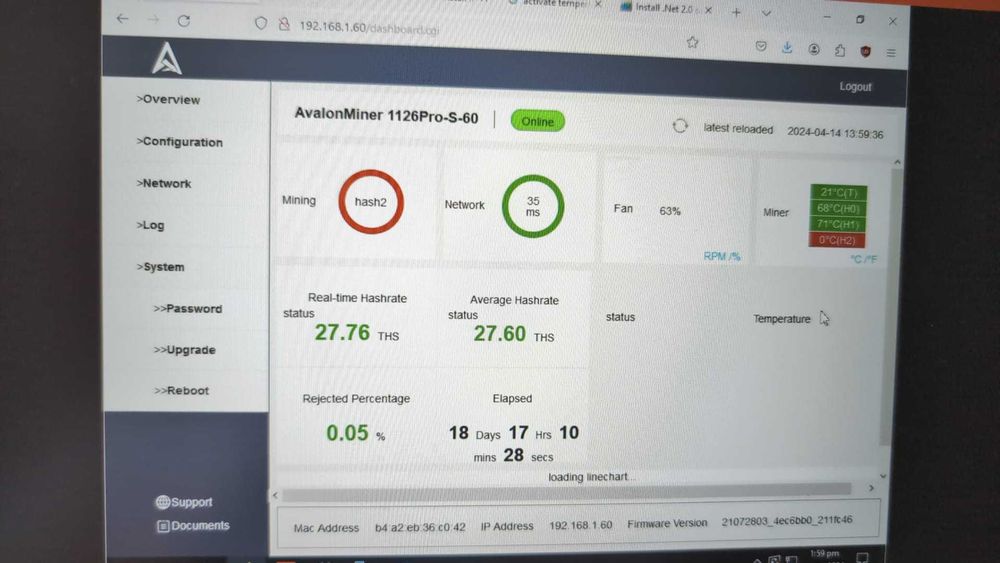
Task: Click the green Online status badge
Action: (538, 121)
